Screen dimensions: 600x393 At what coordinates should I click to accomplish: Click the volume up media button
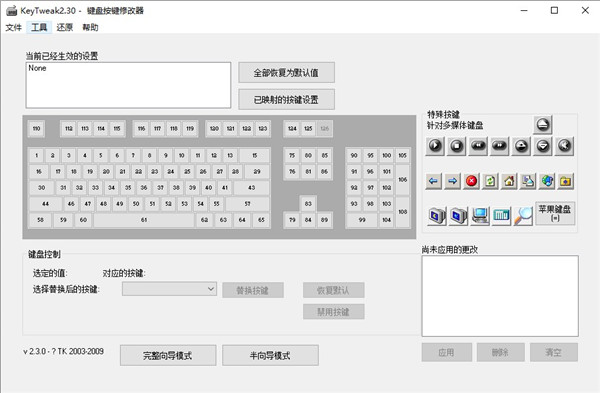point(521,146)
